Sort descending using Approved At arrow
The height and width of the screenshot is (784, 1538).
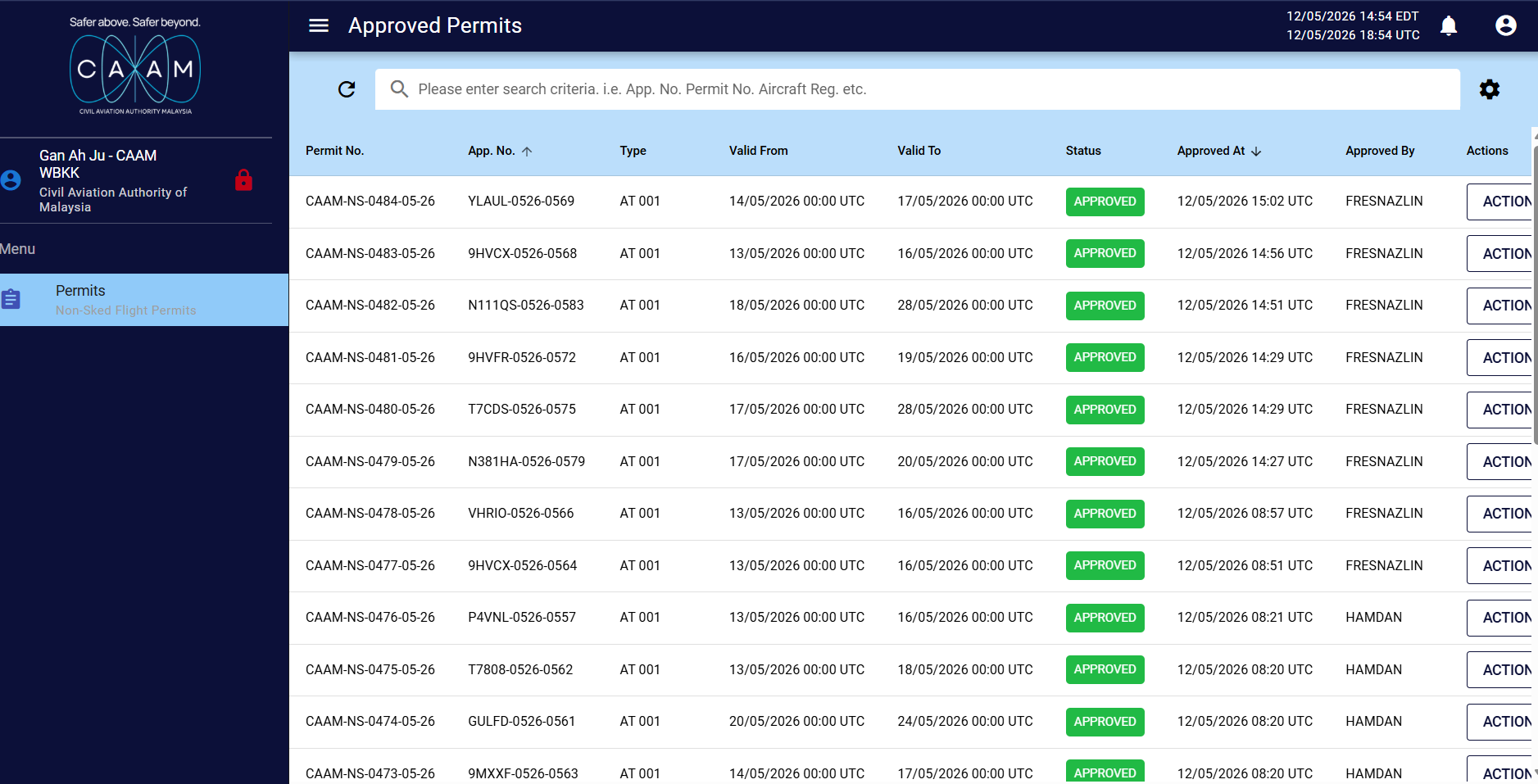tap(1256, 152)
